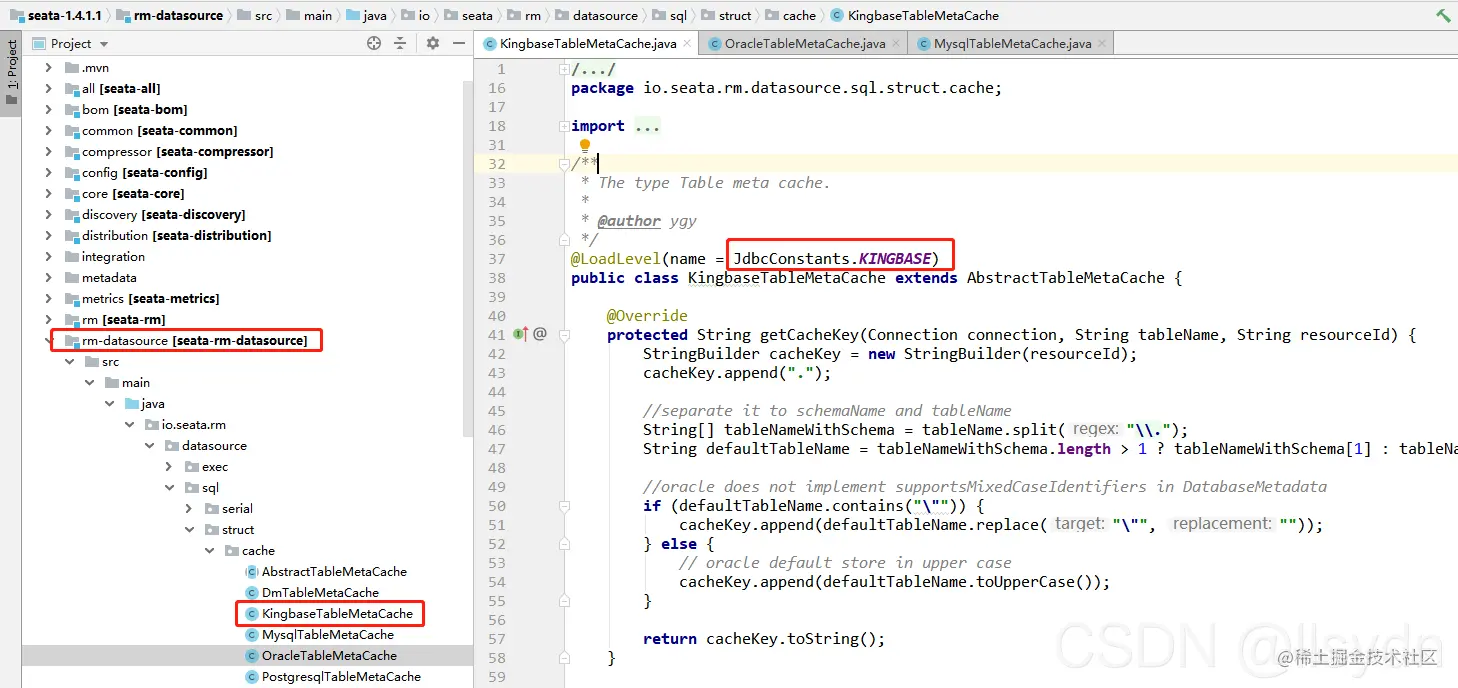
Task: Expand the common [seata-common] module
Action: click(49, 130)
